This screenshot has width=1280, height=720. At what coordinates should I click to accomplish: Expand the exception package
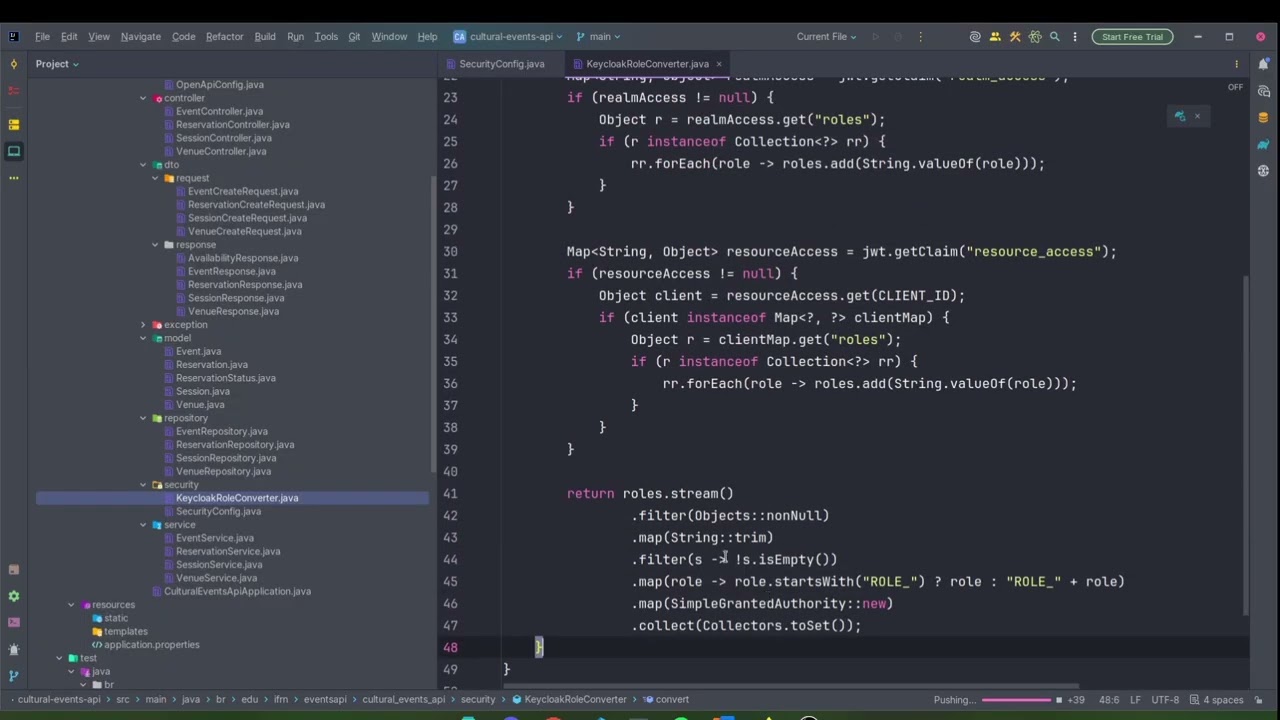[143, 325]
